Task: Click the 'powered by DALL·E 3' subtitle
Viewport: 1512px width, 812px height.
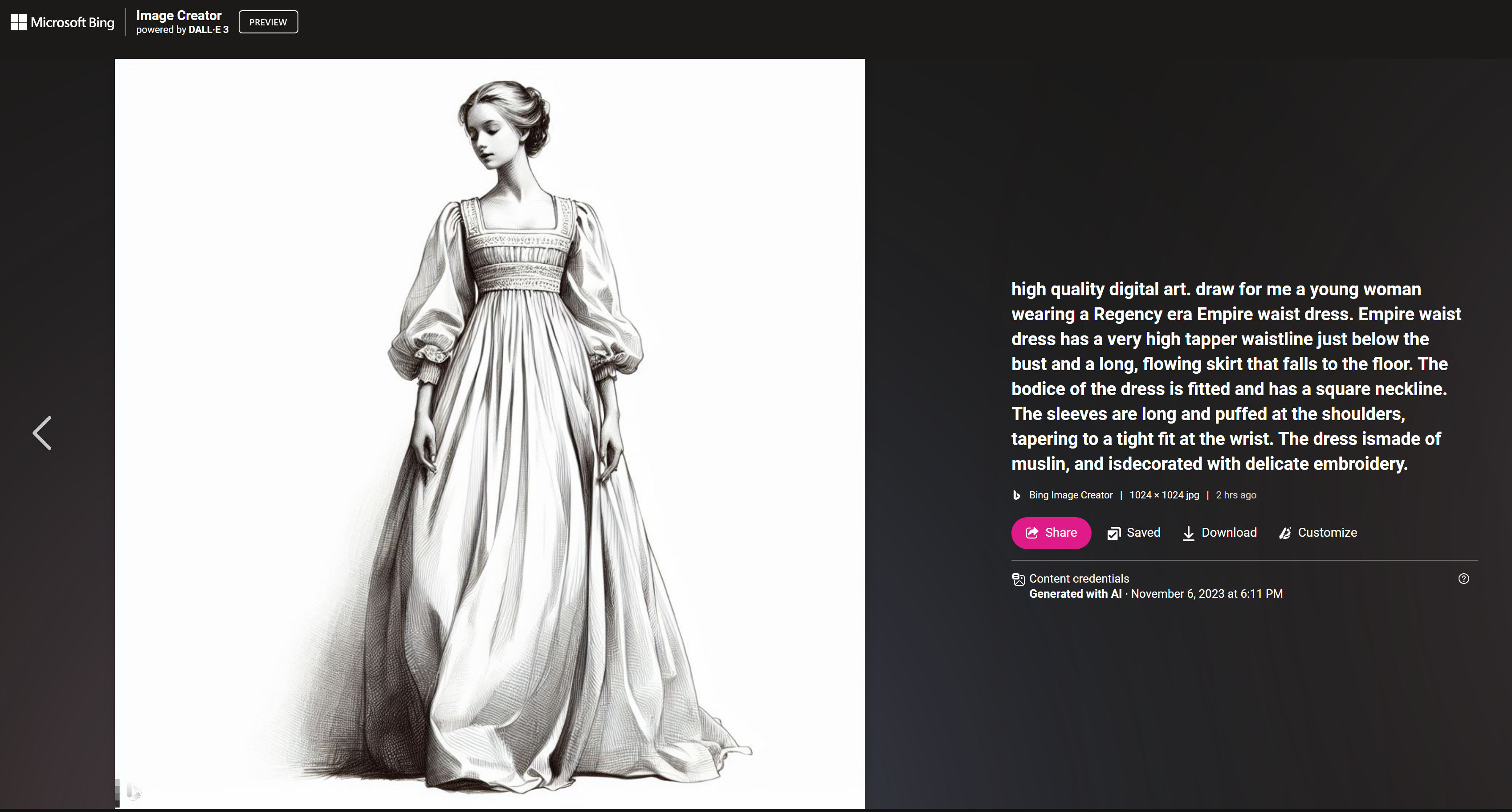Action: tap(182, 30)
